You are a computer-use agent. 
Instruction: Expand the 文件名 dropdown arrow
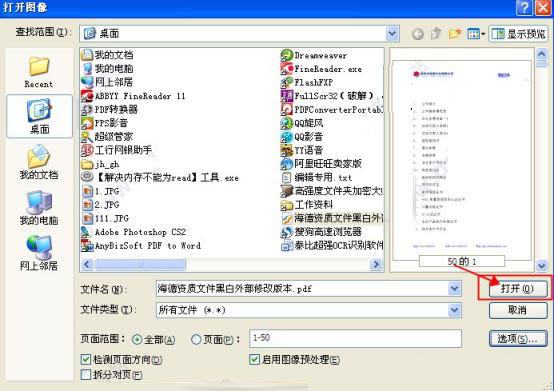pyautogui.click(x=454, y=289)
